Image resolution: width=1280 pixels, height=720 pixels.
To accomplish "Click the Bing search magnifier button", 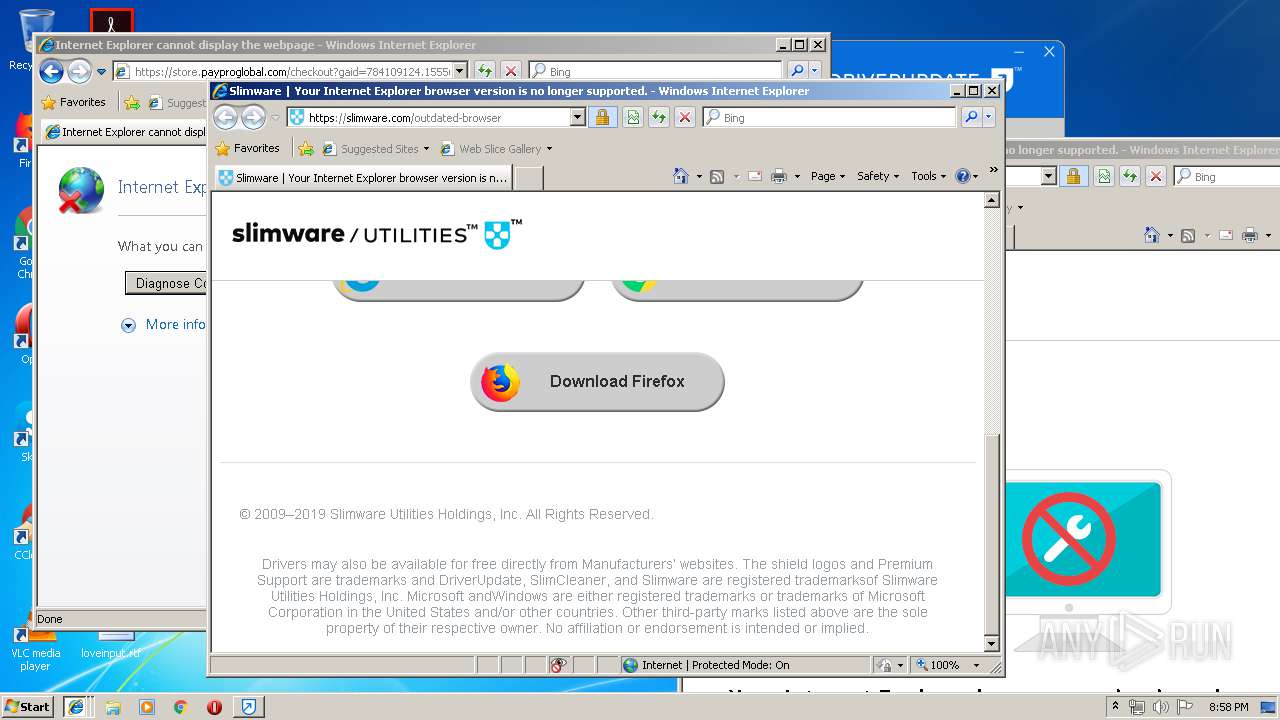I will tap(970, 117).
